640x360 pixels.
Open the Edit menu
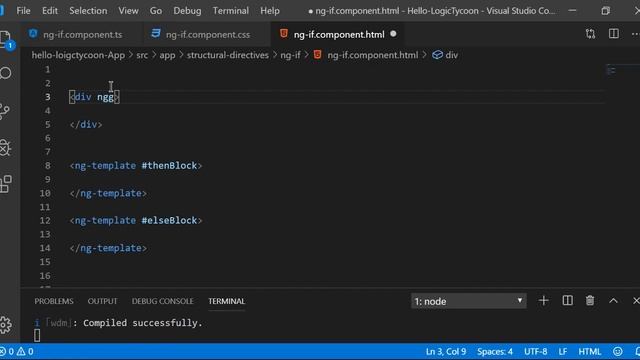coord(50,11)
